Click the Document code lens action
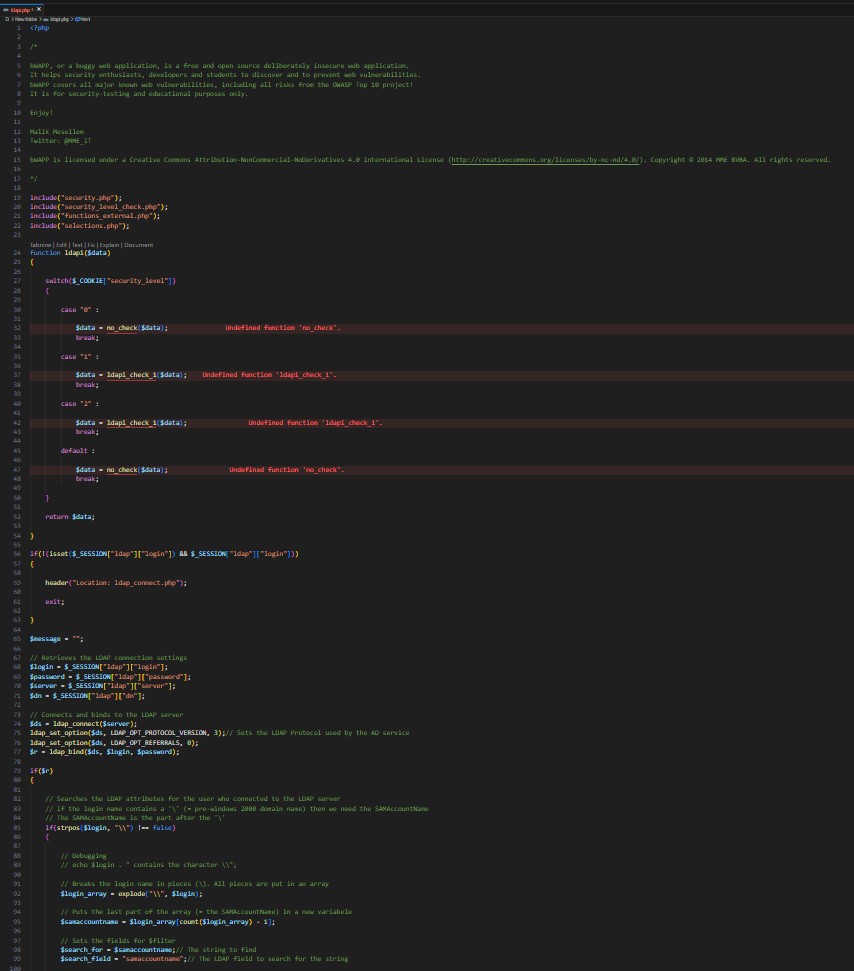Screen dimensions: 854x971 138,244
